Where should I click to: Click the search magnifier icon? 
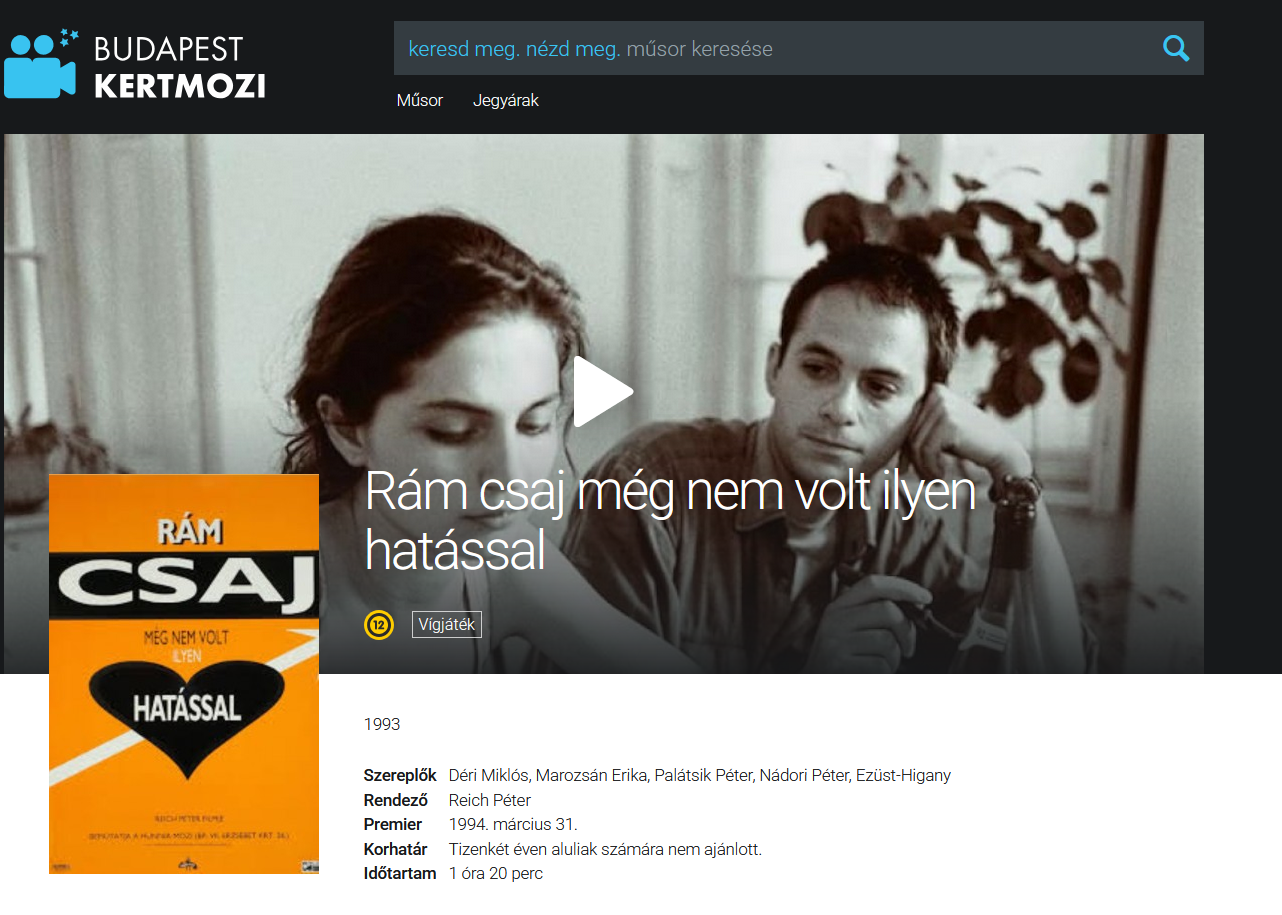click(x=1176, y=48)
